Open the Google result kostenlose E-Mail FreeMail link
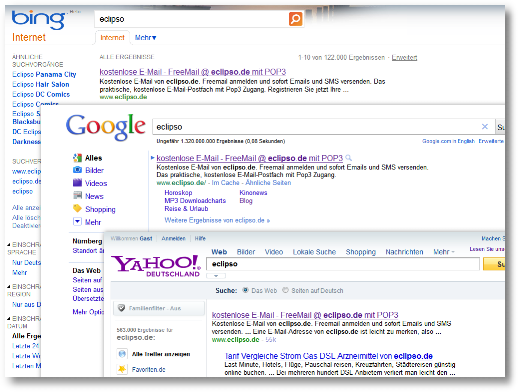Viewport: 520px width, 392px height. tap(250, 158)
